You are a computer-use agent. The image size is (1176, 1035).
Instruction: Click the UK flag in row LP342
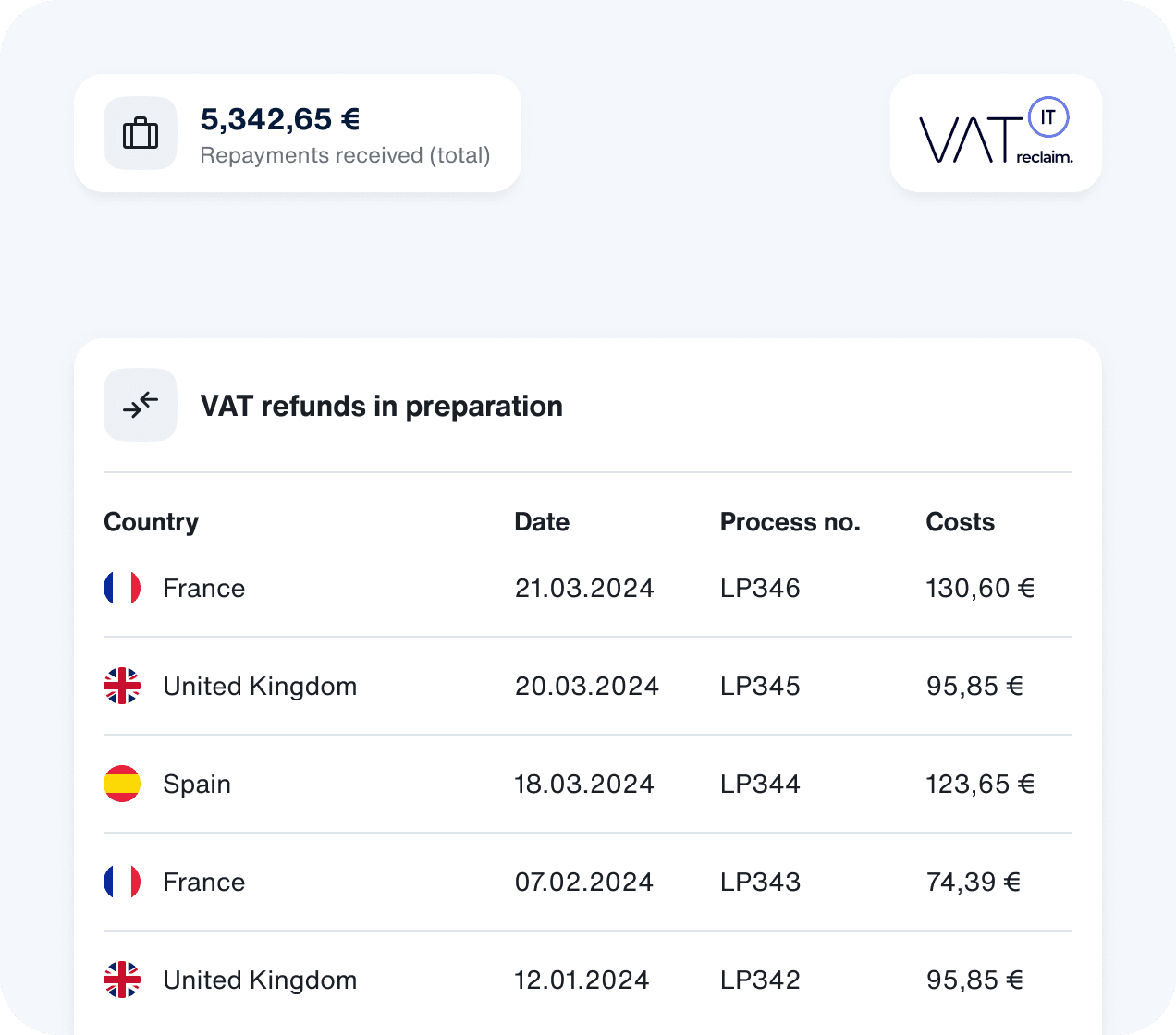[122, 980]
